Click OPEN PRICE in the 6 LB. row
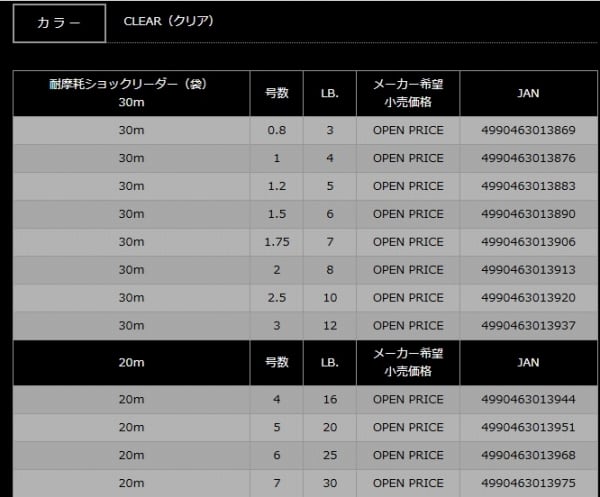Viewport: 600px width, 497px height. [x=408, y=214]
